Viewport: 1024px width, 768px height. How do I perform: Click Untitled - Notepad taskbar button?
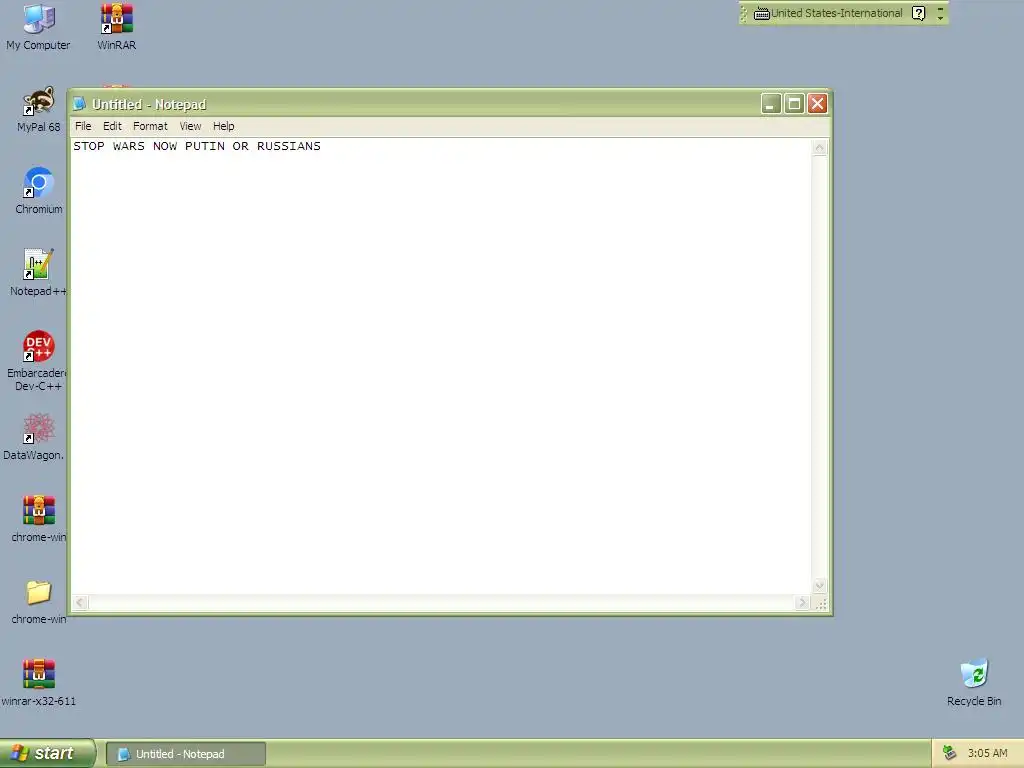[x=185, y=754]
